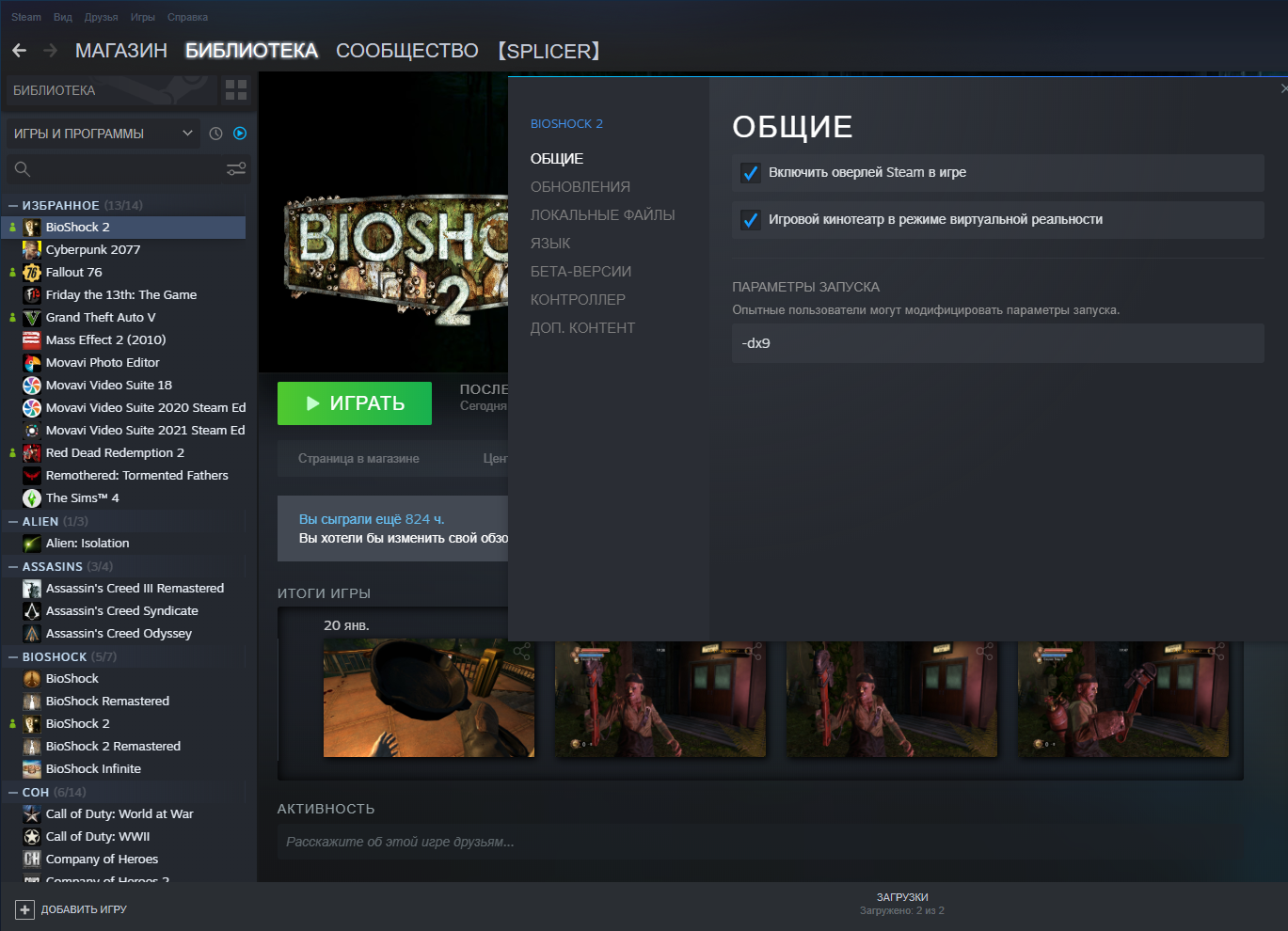The width and height of the screenshot is (1288, 931).
Task: Open the Steam menu
Action: click(x=26, y=17)
